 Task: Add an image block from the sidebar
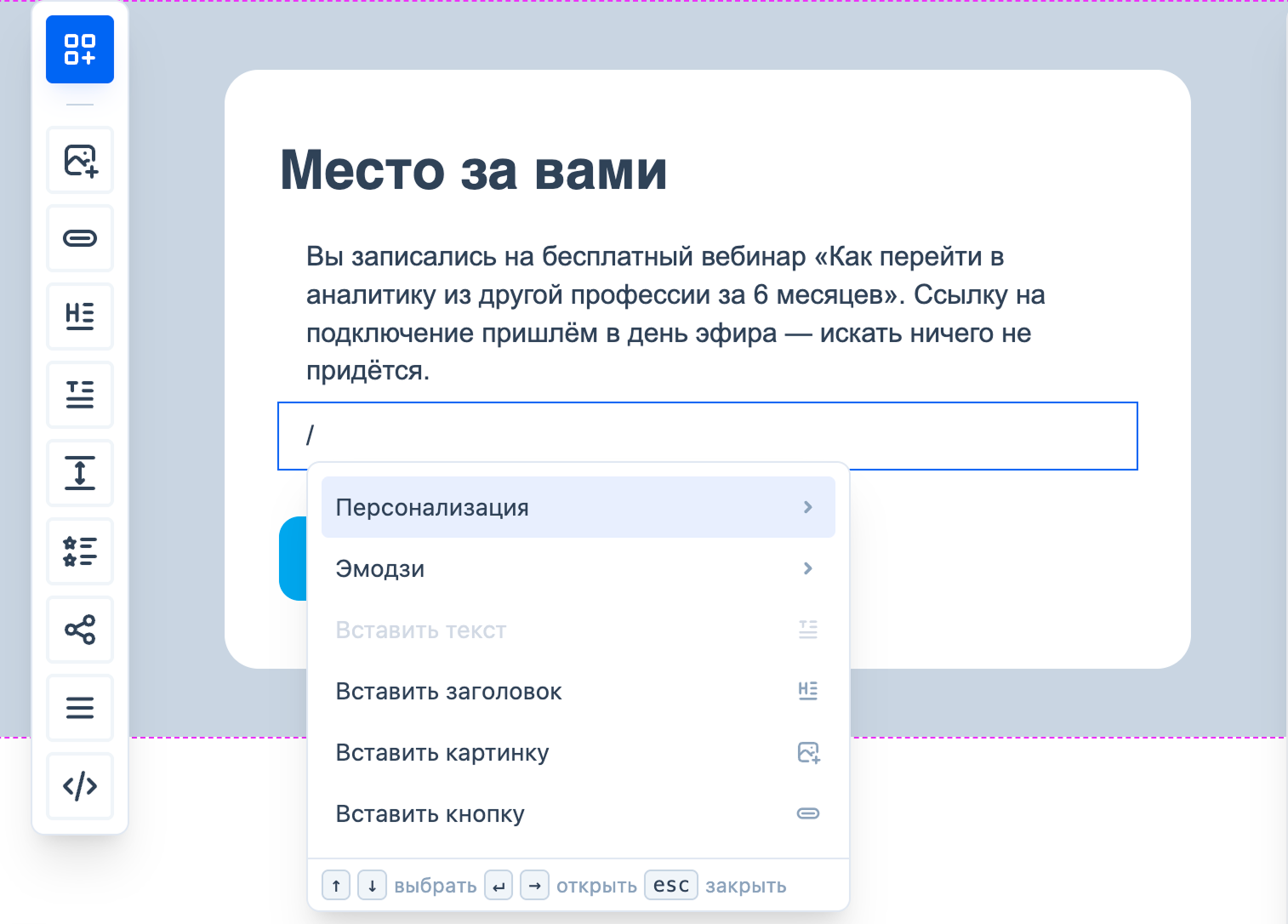80,160
